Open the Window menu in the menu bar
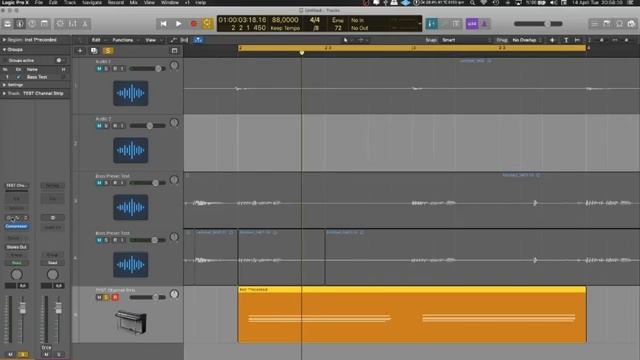Screen dimensions: 640x360 [169, 2]
